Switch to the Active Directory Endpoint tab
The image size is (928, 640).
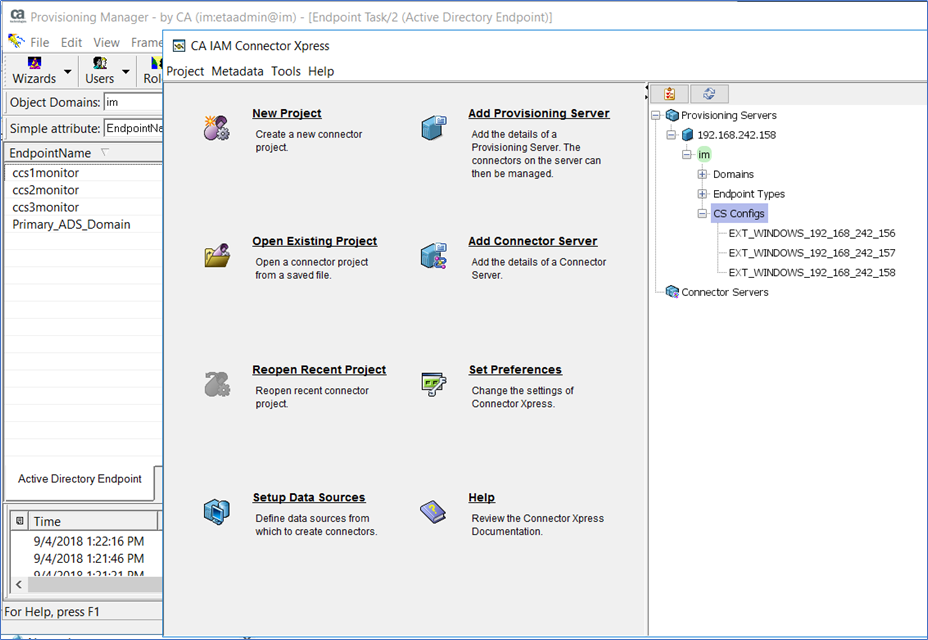pyautogui.click(x=80, y=479)
